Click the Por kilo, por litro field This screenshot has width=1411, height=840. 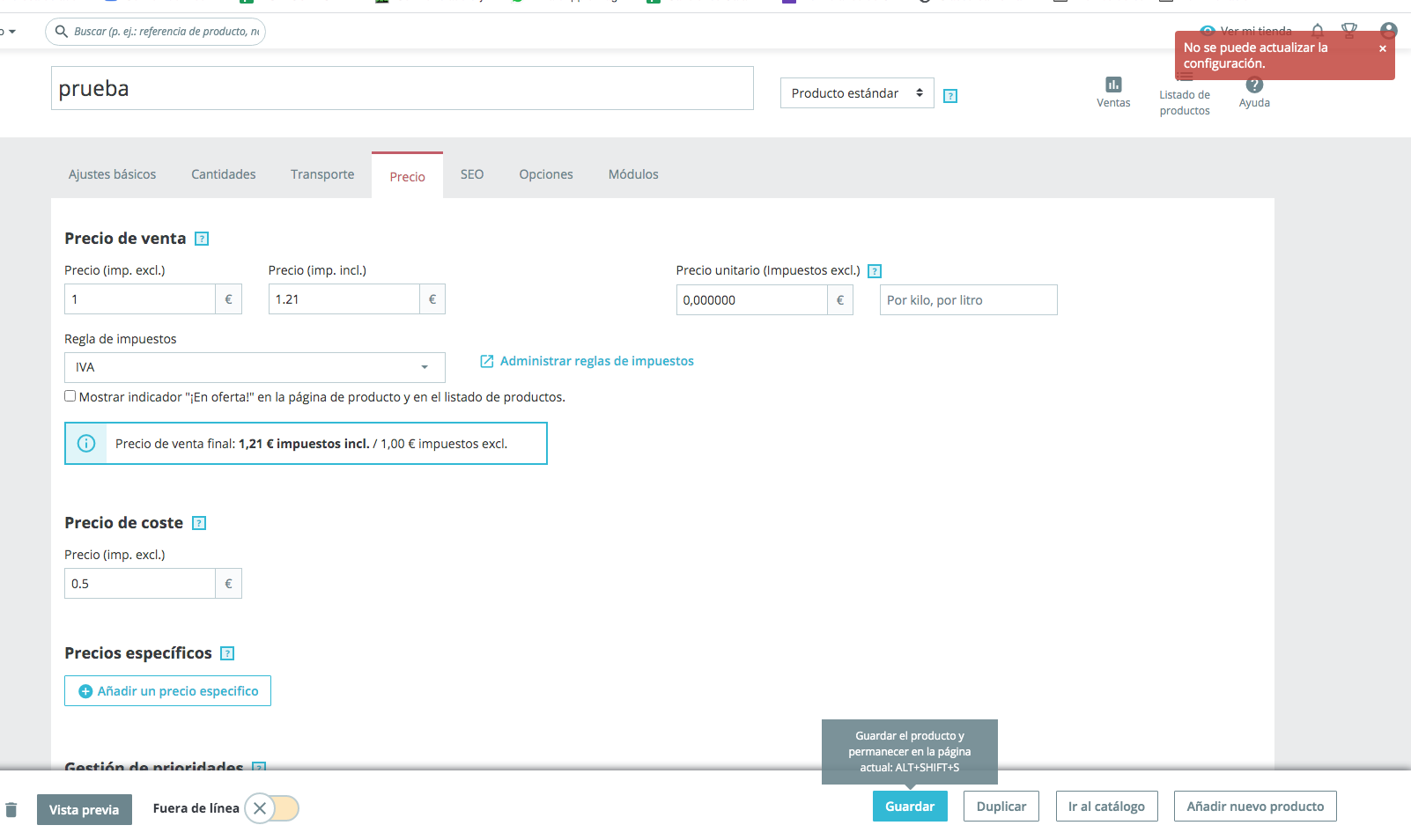968,300
